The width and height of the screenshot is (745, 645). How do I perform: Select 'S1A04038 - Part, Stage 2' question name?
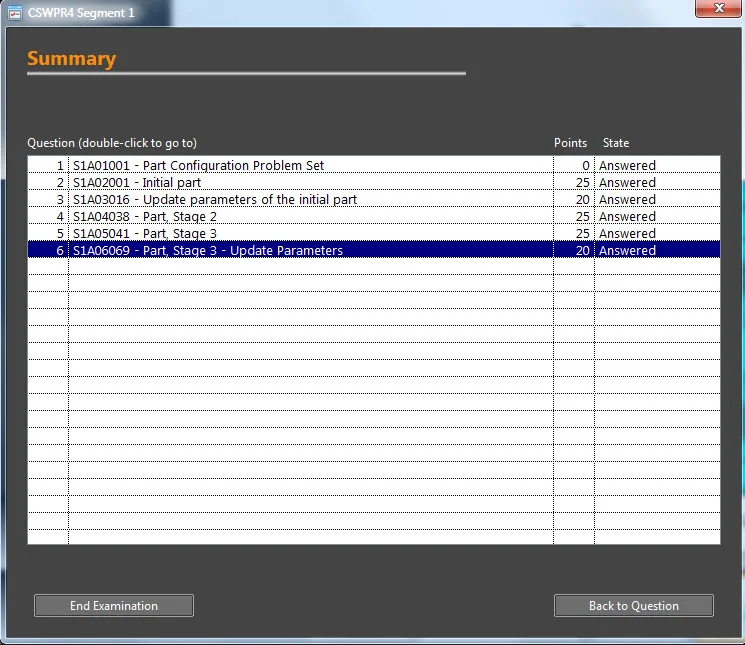click(145, 217)
